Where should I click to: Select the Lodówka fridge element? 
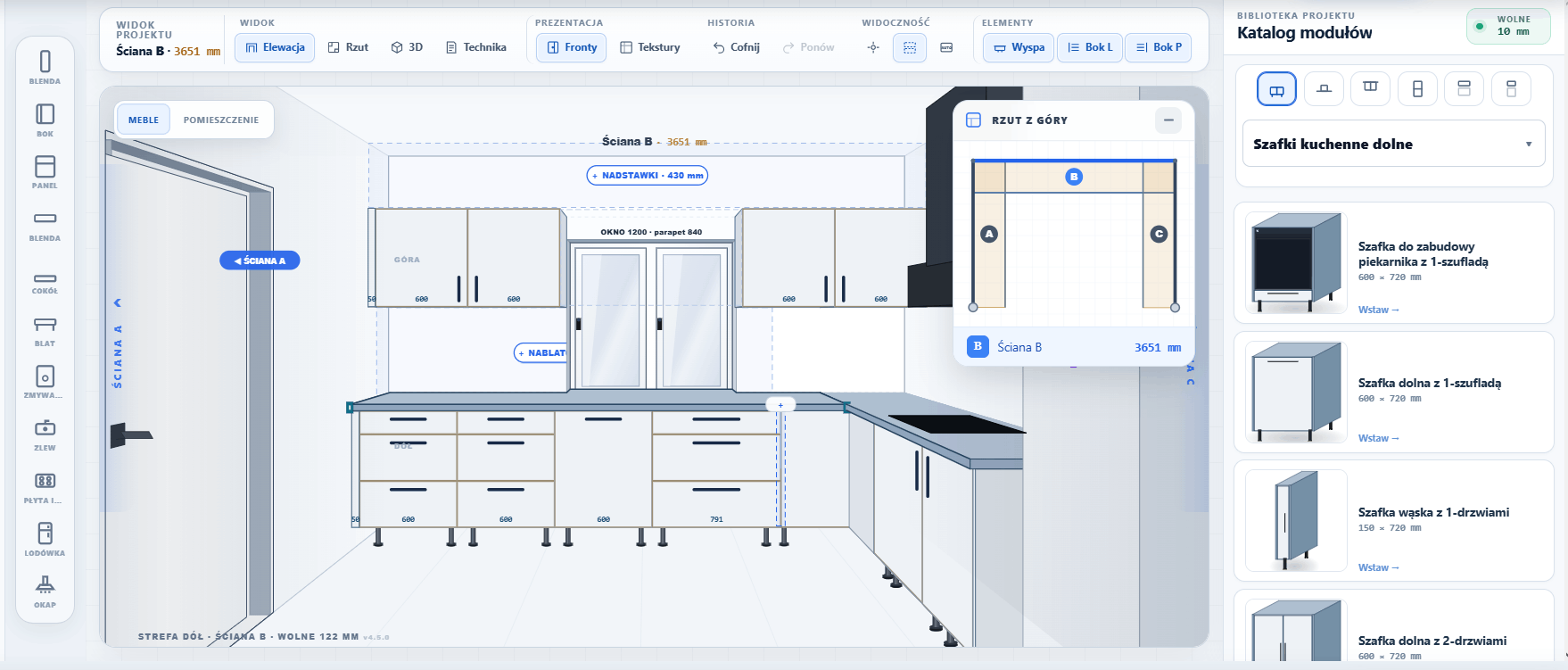point(45,539)
